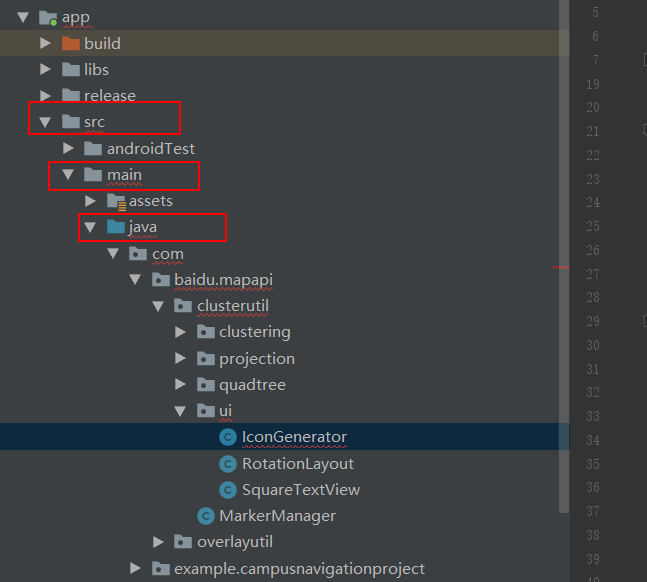The width and height of the screenshot is (647, 582).
Task: Click the quadtree package icon
Action: (206, 384)
